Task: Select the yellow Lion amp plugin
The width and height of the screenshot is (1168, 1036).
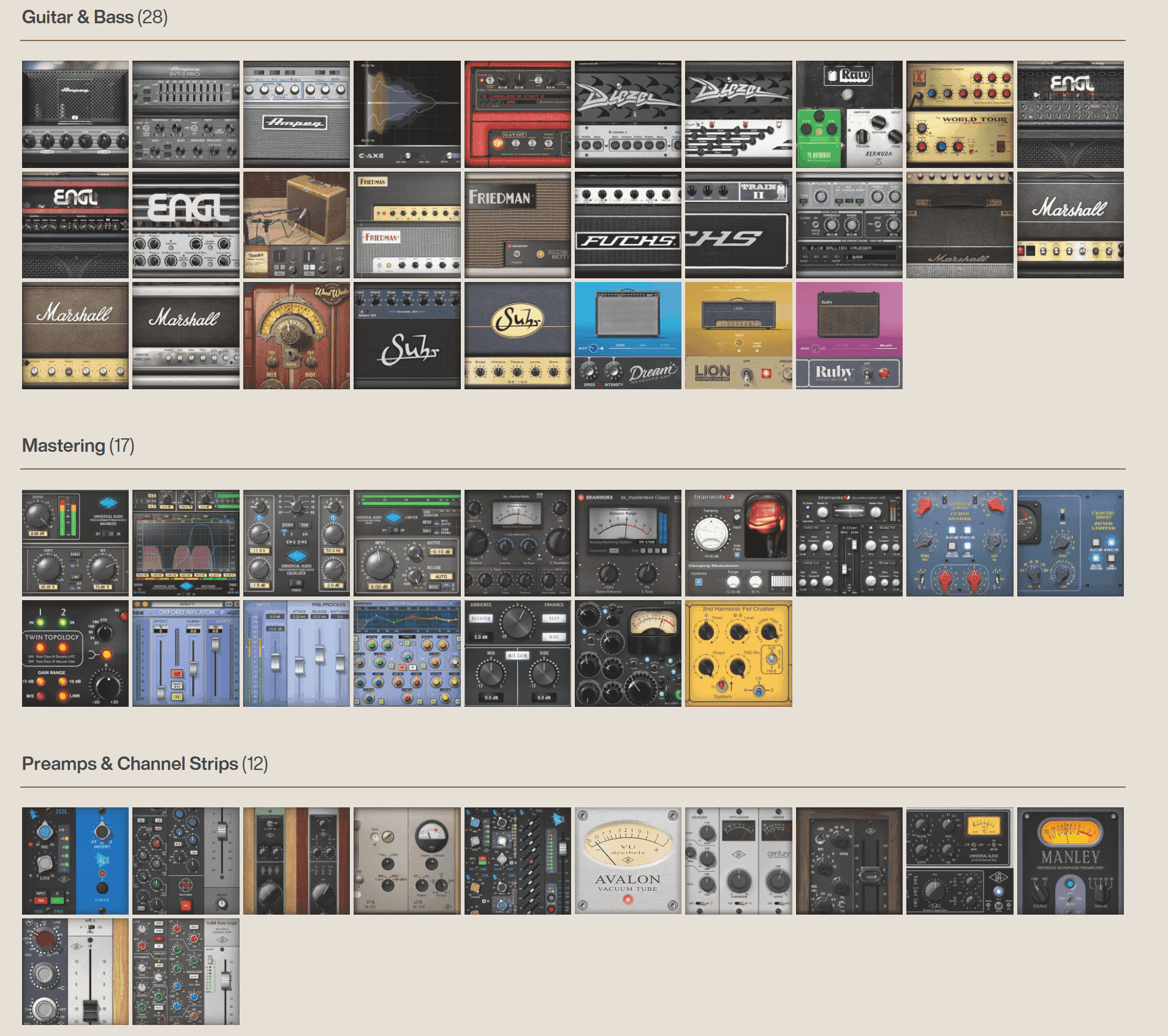Action: (738, 335)
